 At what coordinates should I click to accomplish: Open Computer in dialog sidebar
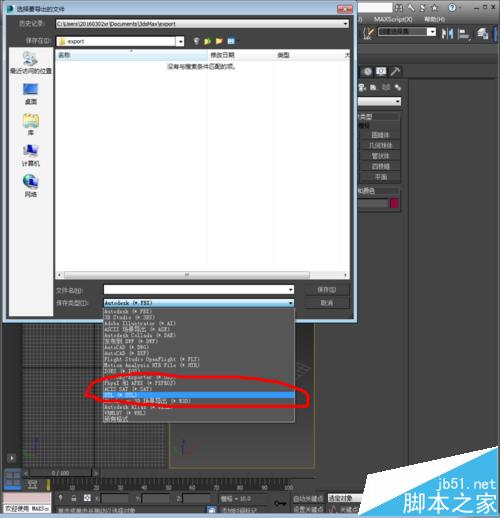pos(31,155)
